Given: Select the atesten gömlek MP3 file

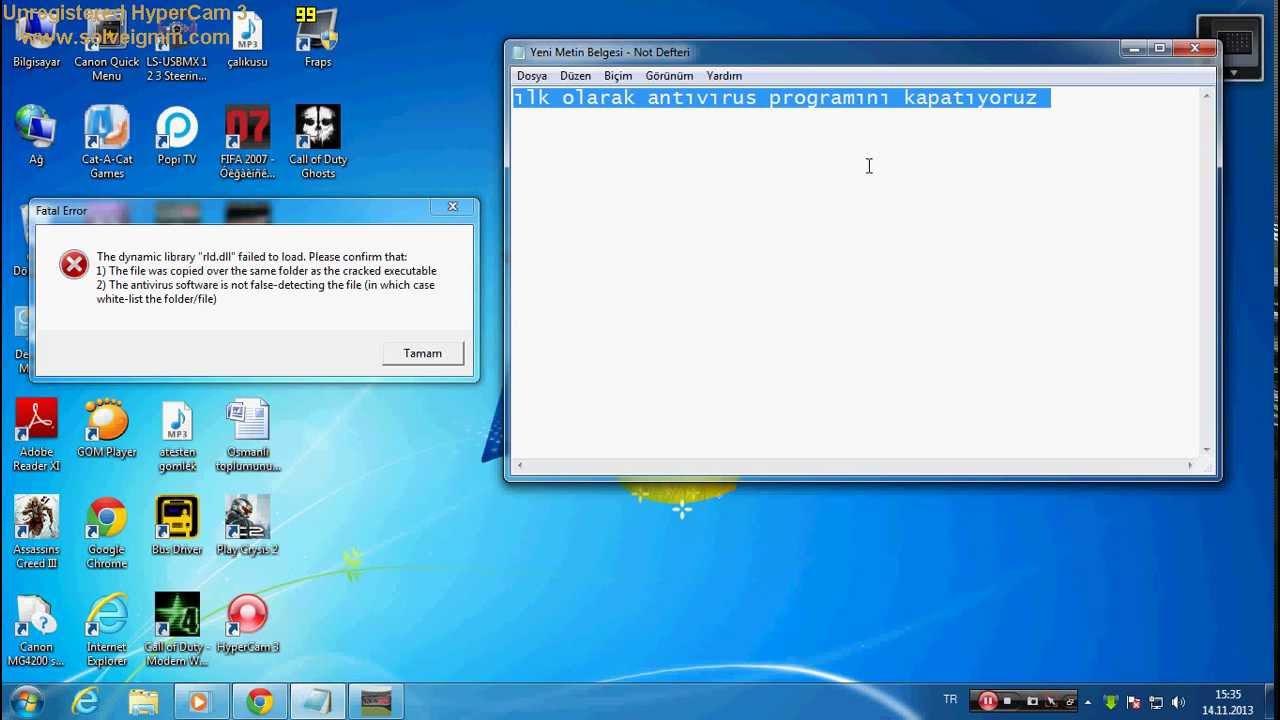Looking at the screenshot, I should pos(177,436).
